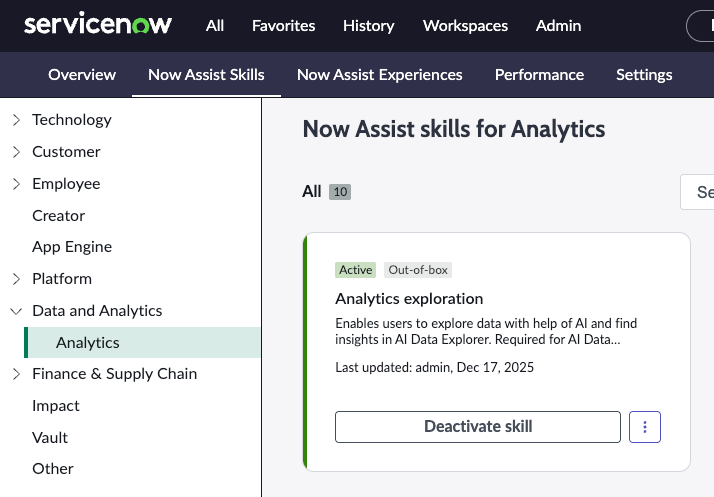The image size is (714, 497).
Task: Open the History menu
Action: 368,26
